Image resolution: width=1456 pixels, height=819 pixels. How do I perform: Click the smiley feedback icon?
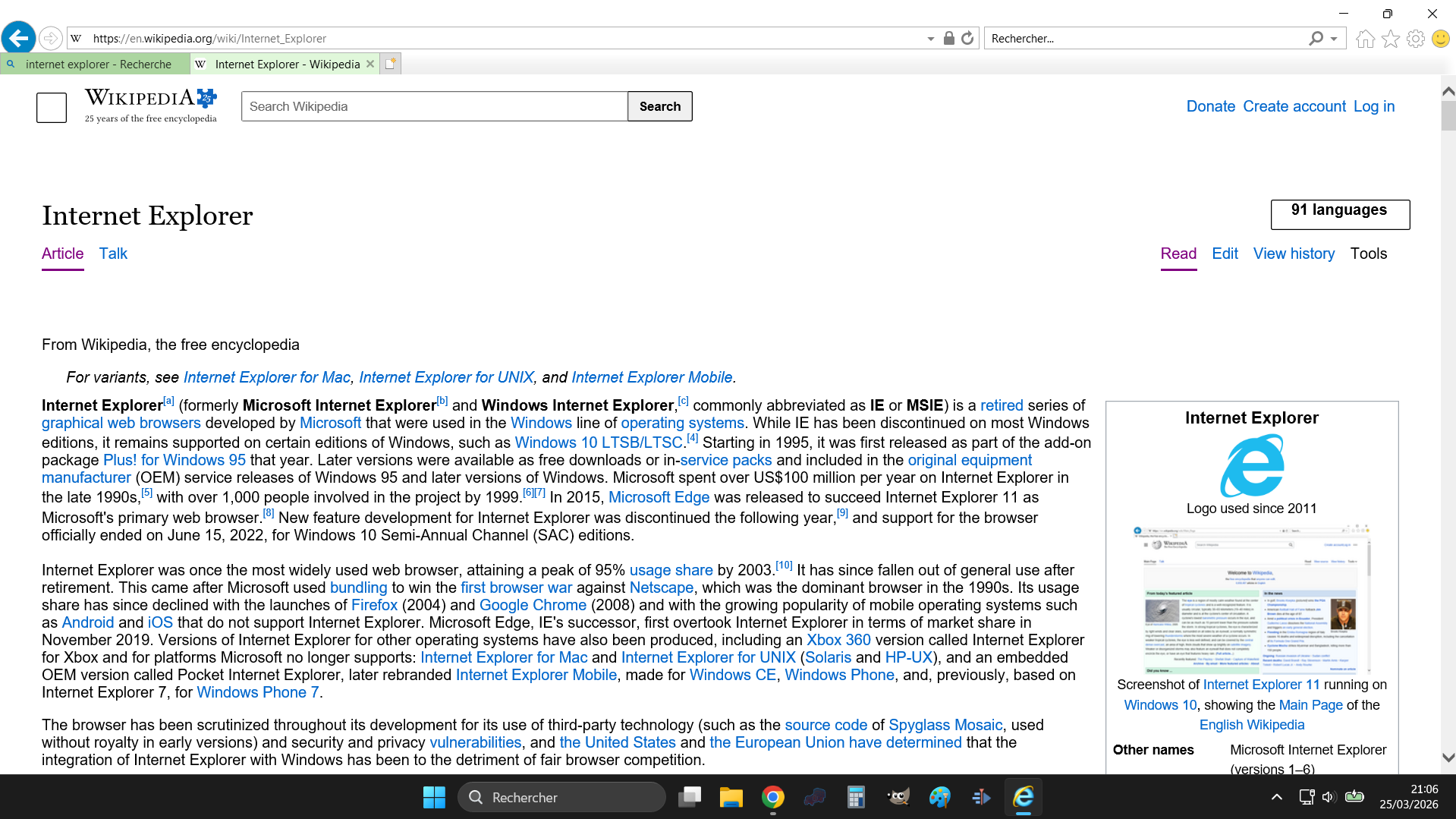[x=1440, y=39]
